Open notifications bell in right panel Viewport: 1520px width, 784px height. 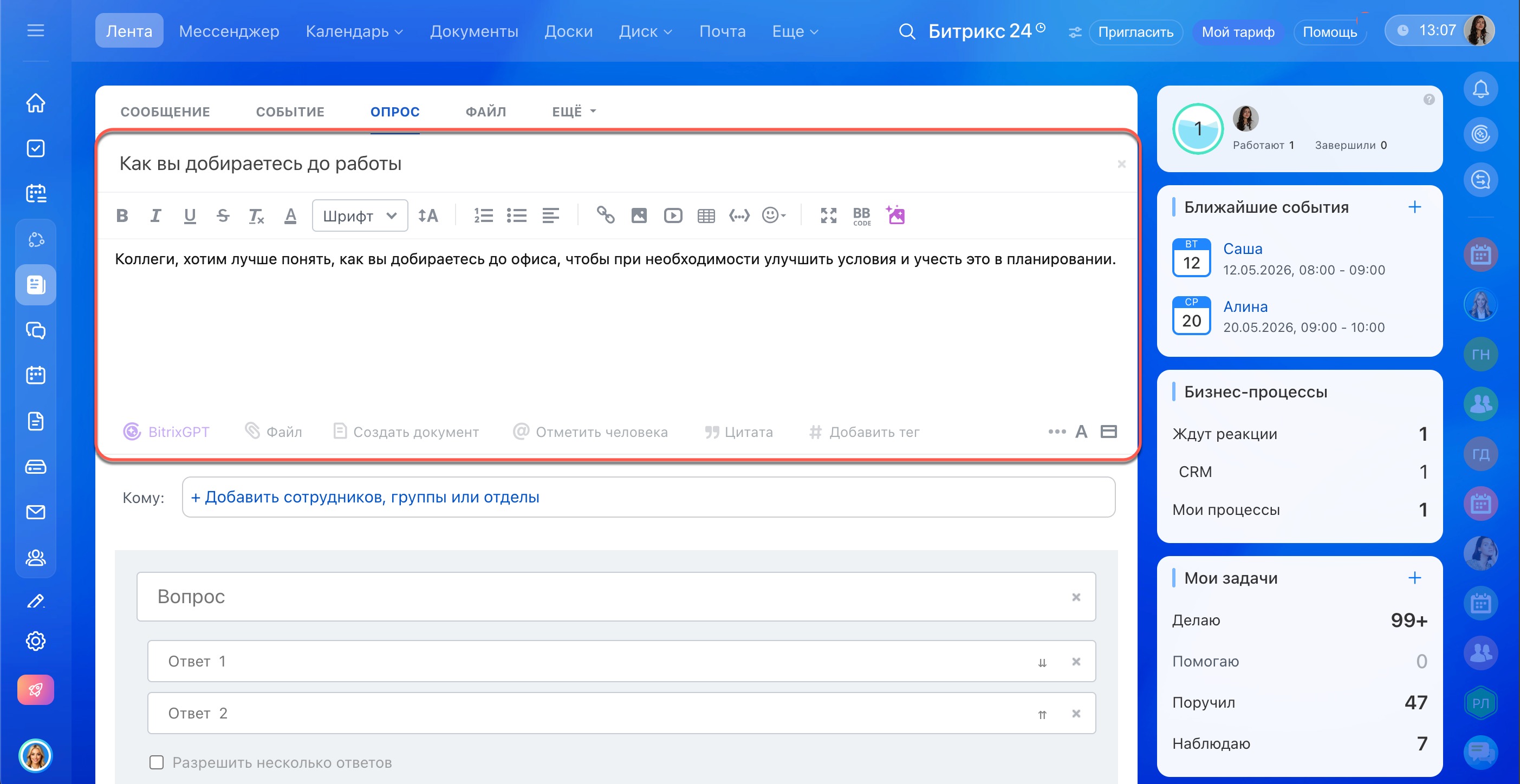pos(1480,90)
